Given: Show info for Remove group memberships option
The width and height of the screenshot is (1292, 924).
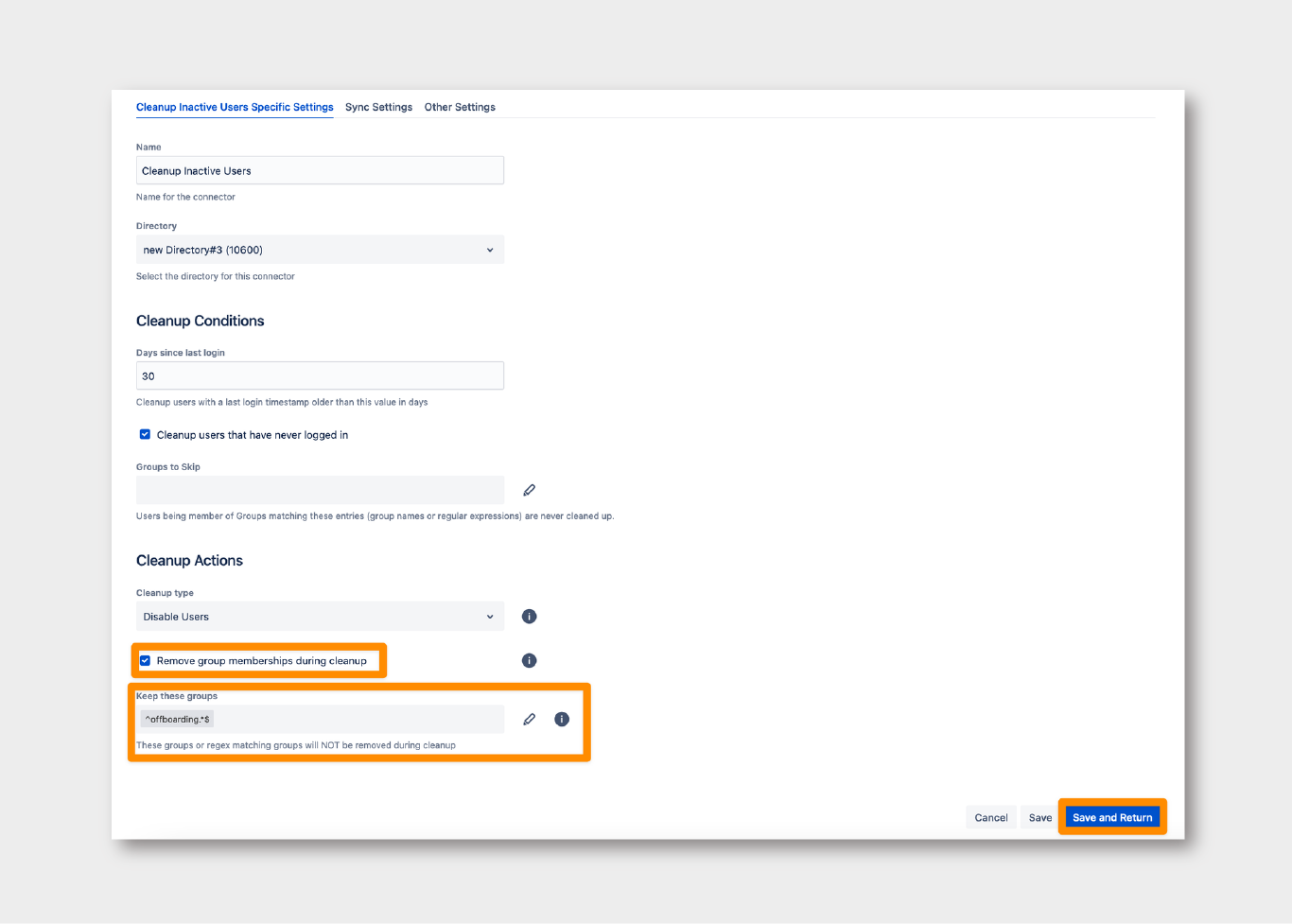Looking at the screenshot, I should (530, 661).
